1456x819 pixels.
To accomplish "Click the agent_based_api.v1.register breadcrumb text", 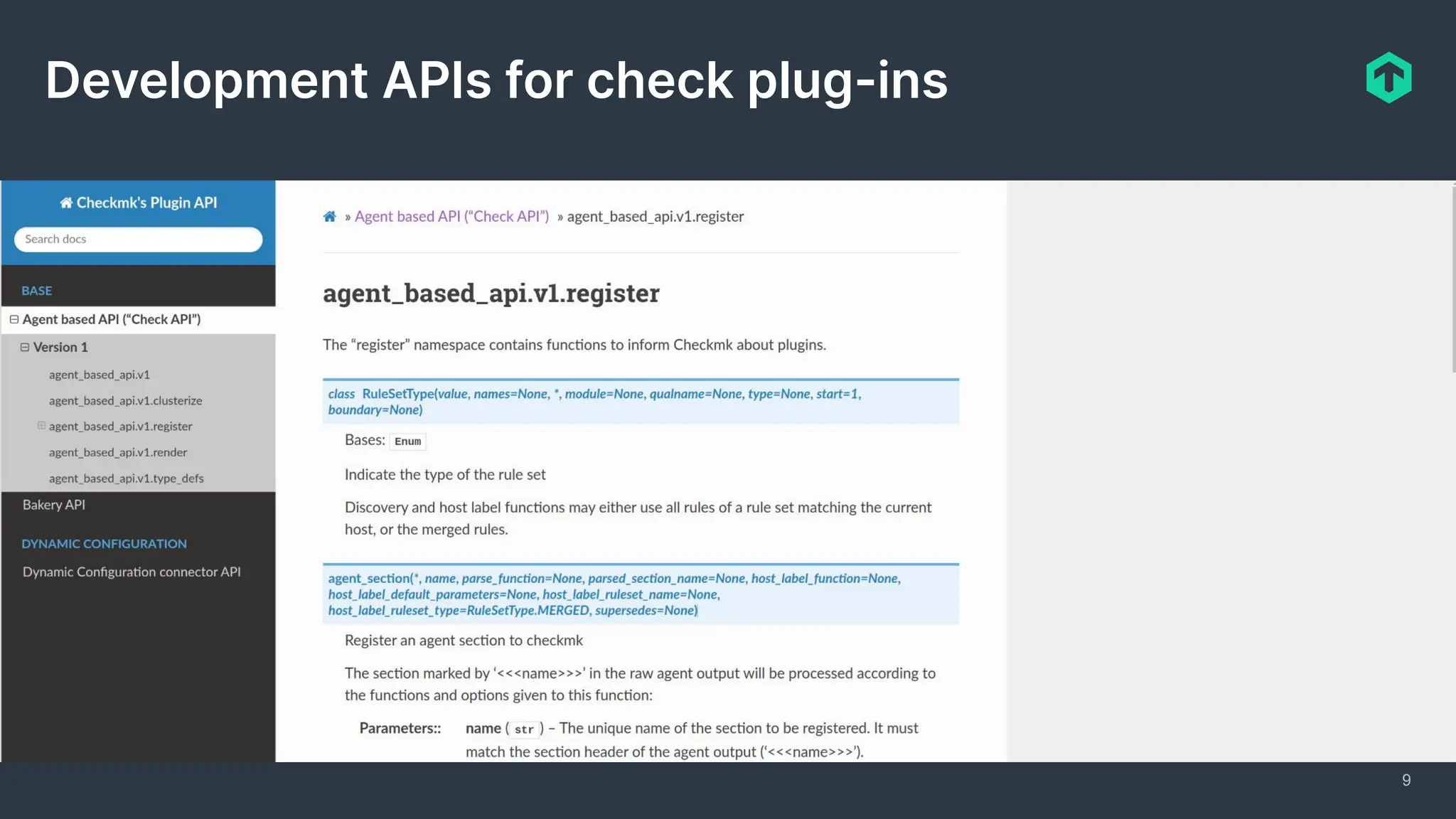I will (655, 216).
